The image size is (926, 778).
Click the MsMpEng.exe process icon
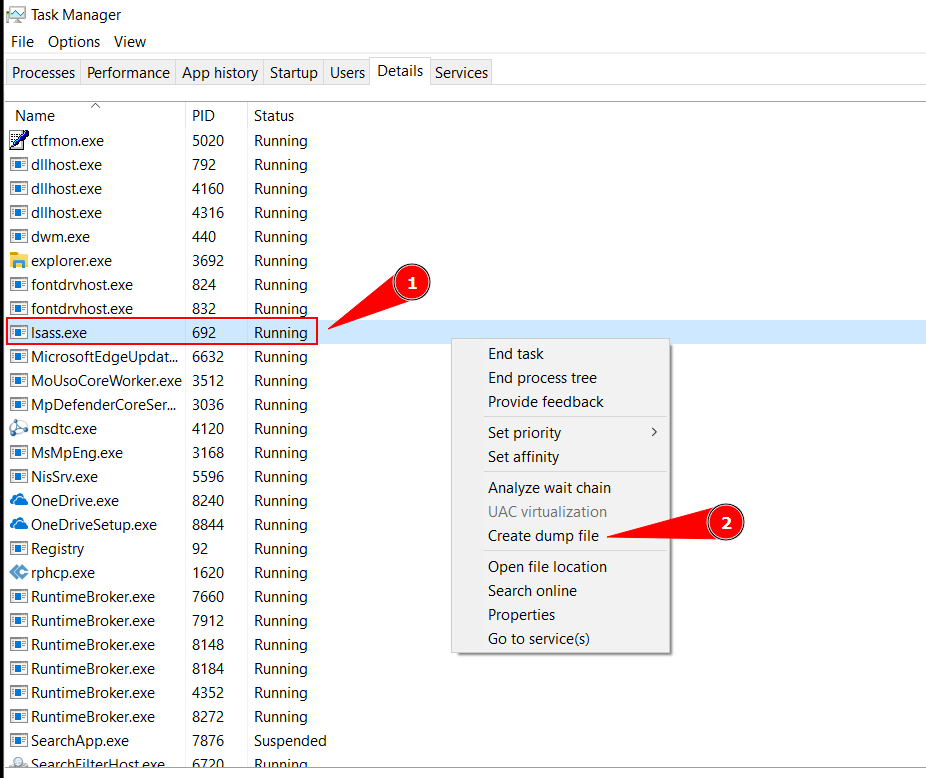pyautogui.click(x=19, y=453)
